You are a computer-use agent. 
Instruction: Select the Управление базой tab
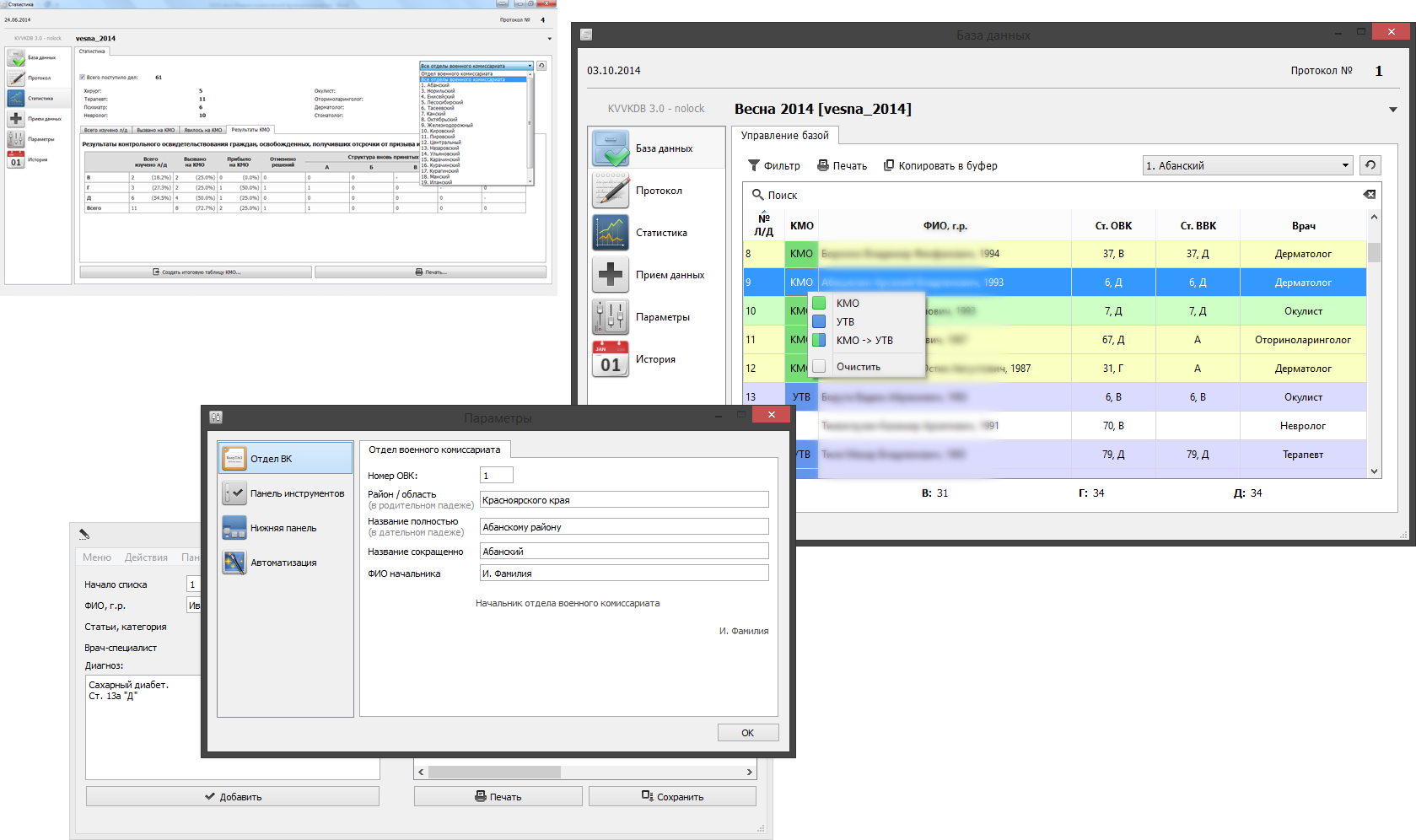coord(784,136)
